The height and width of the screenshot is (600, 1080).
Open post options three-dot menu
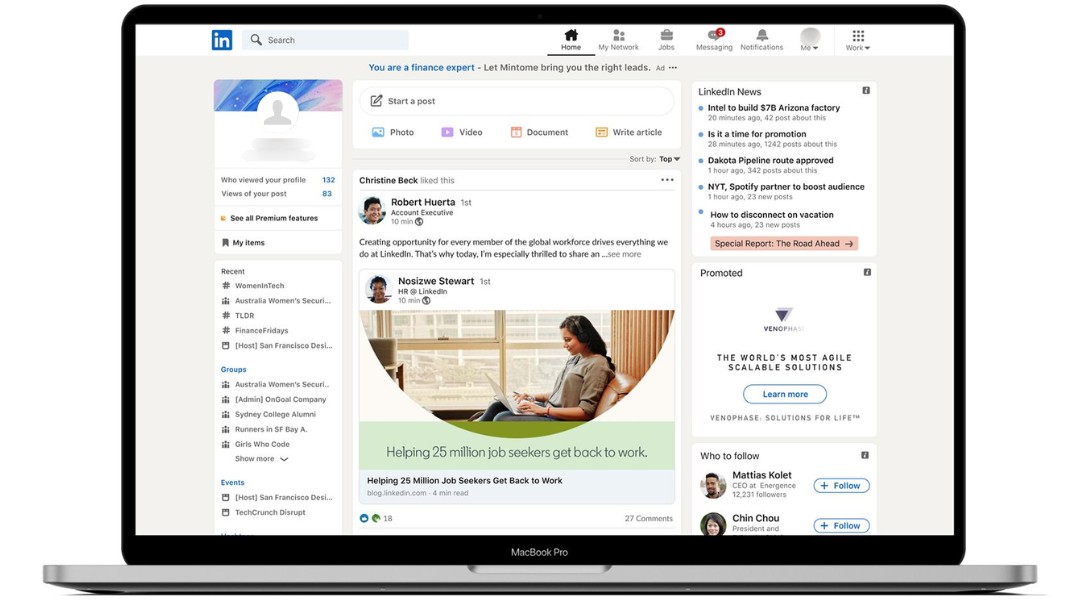[x=667, y=180]
